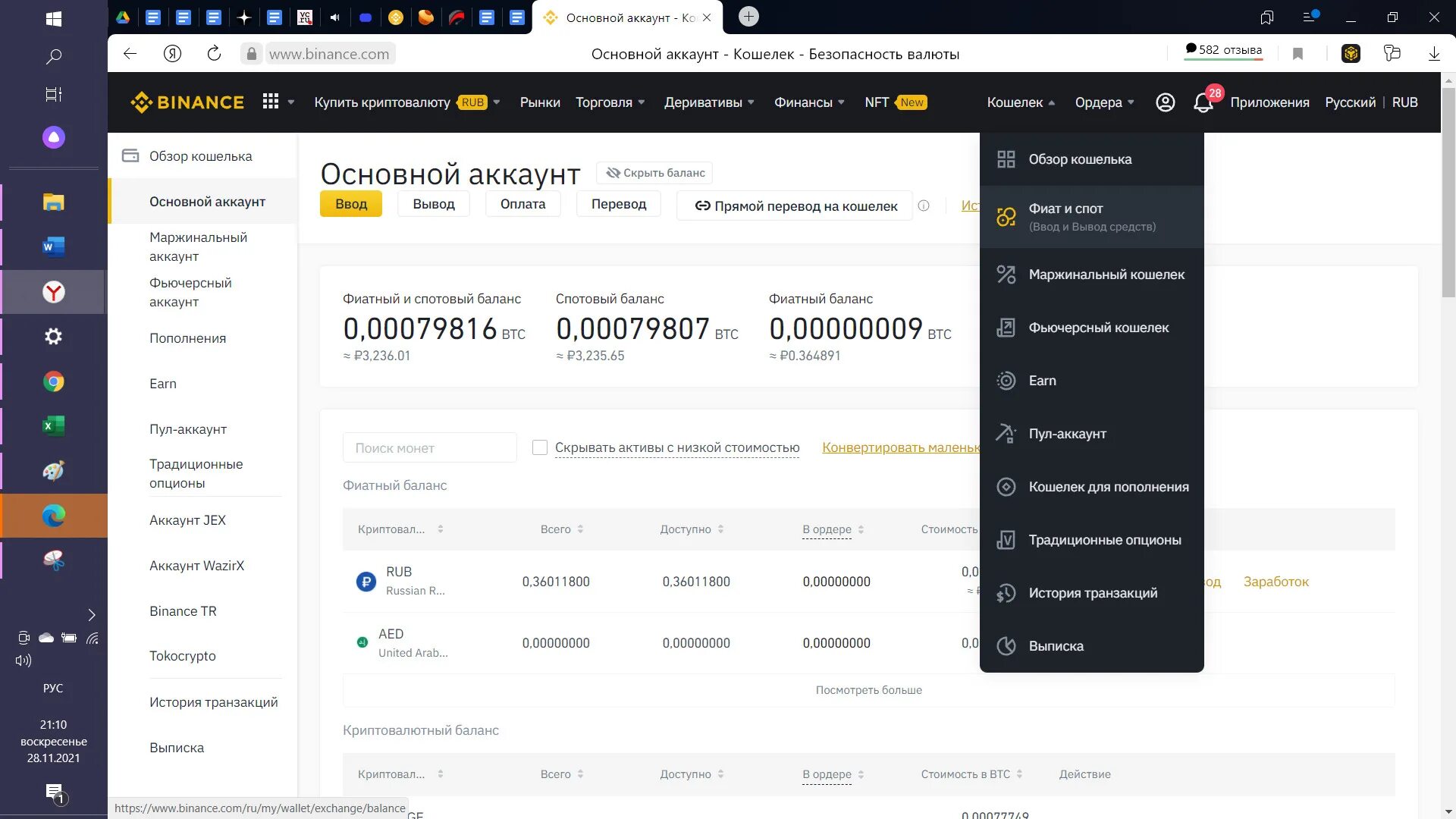Check hide low-value assets checkbox
Screen dimensions: 1456x819
click(x=540, y=448)
